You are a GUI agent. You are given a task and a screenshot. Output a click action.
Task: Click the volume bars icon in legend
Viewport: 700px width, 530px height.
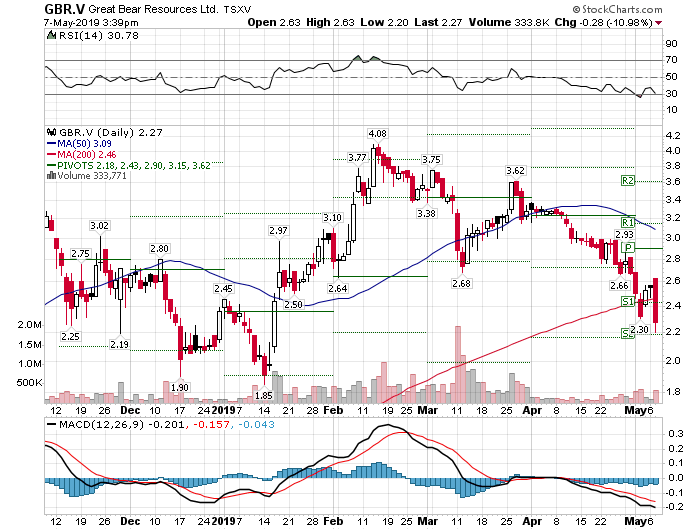tap(51, 175)
